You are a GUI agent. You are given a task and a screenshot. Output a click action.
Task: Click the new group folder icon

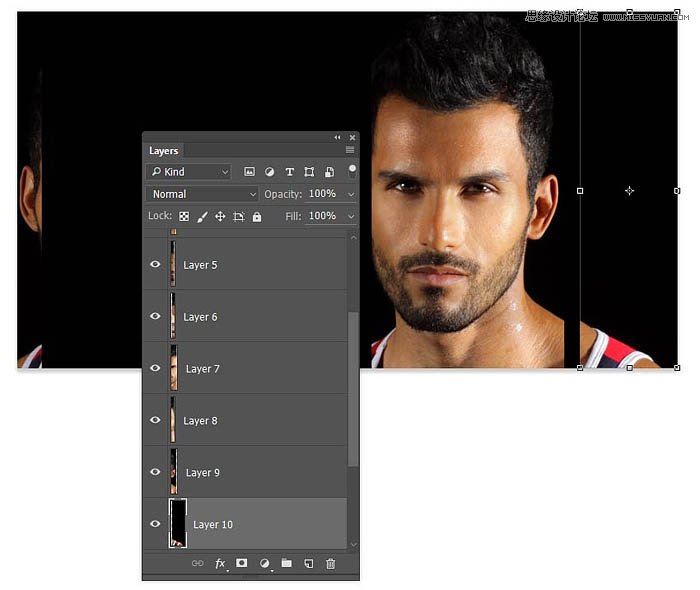coord(286,564)
